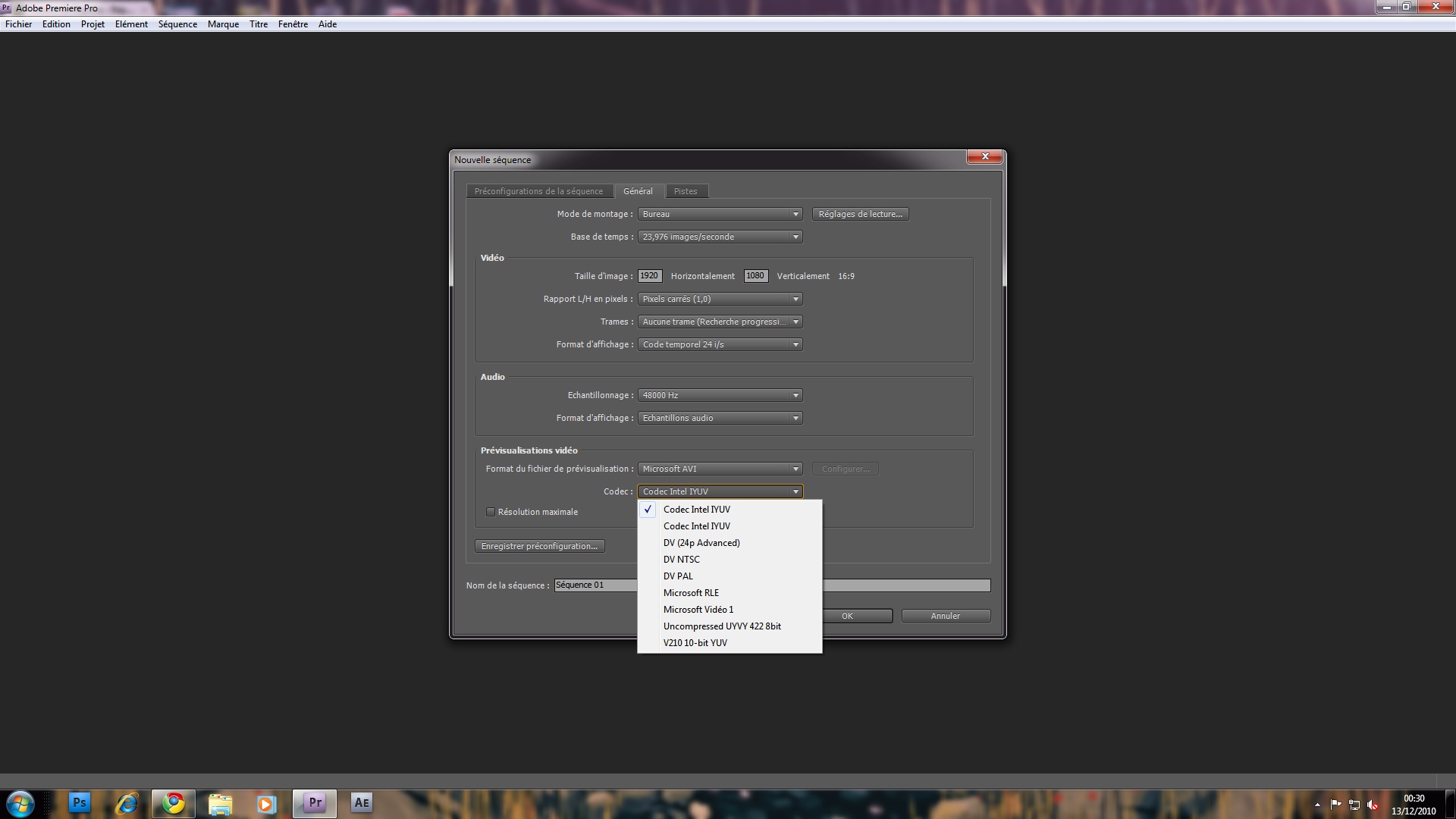Open the Mode de montage dropdown
This screenshot has height=819, width=1456.
tap(720, 214)
